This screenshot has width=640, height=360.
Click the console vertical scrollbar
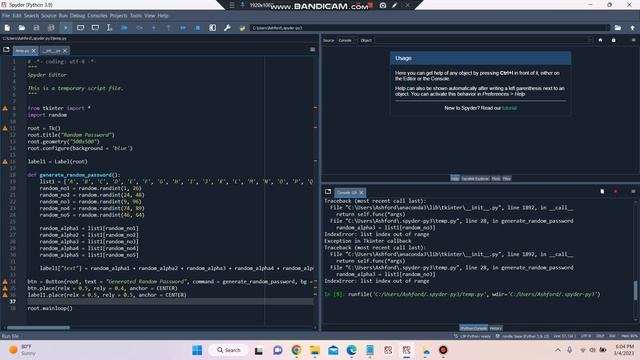tap(636, 290)
